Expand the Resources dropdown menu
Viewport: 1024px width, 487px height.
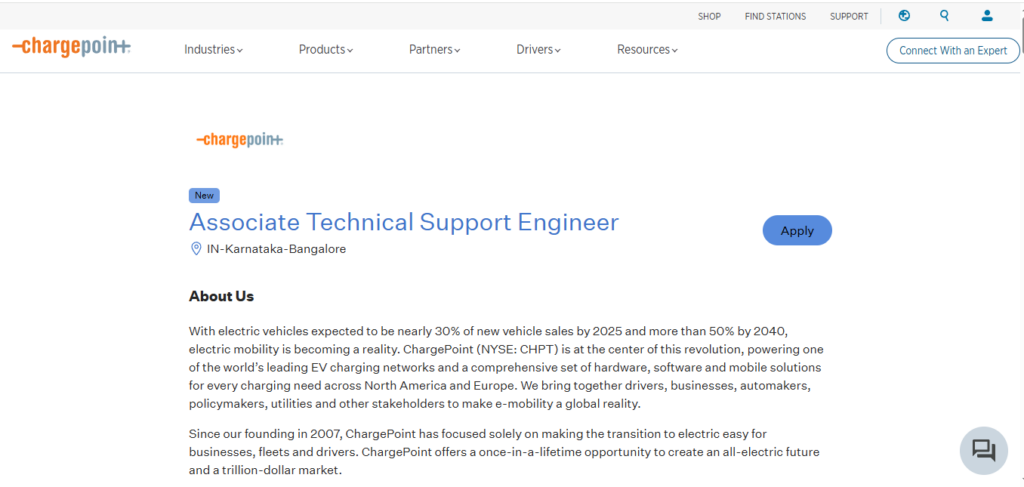coord(647,50)
